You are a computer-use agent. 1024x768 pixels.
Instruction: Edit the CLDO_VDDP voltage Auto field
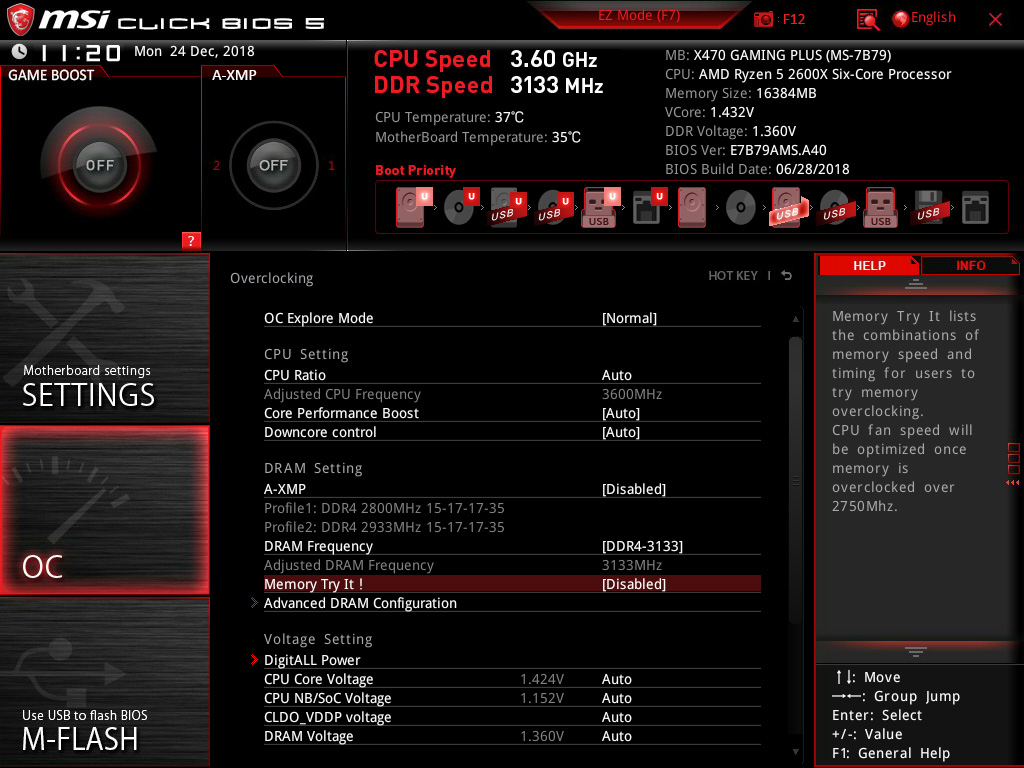click(616, 717)
